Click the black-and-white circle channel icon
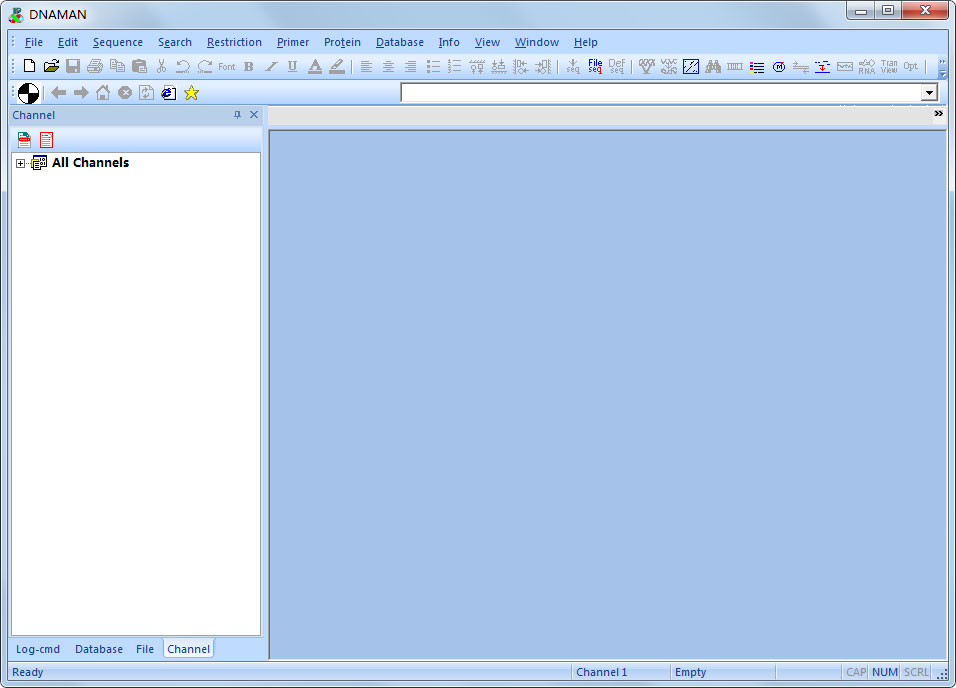956x688 pixels. tap(28, 93)
